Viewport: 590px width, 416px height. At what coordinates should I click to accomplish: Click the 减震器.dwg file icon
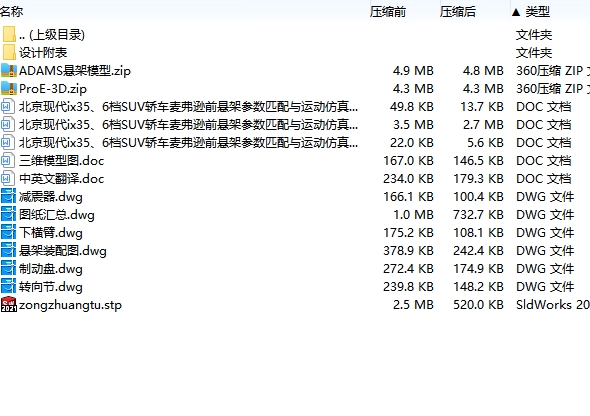[9, 196]
